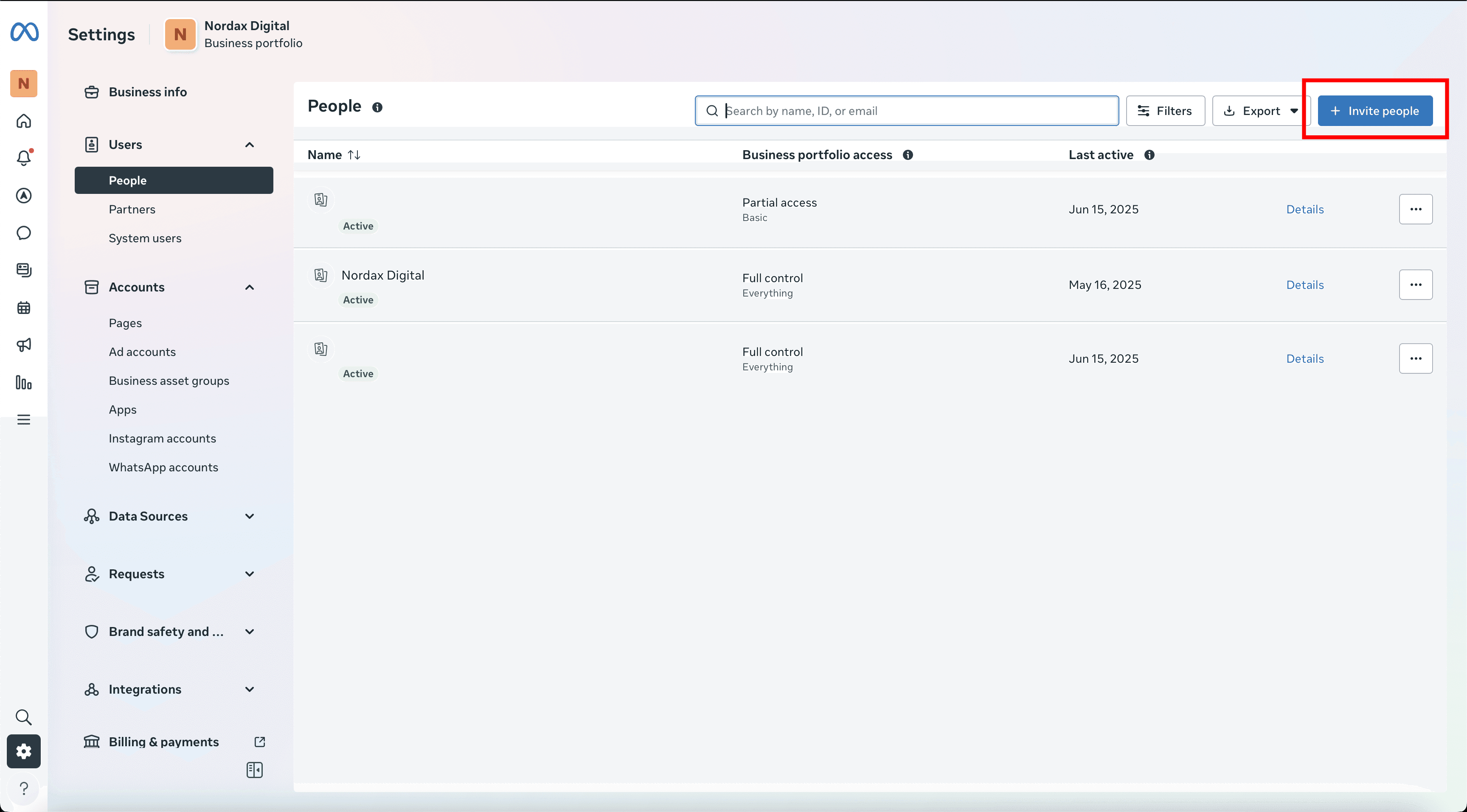Image resolution: width=1467 pixels, height=812 pixels.
Task: Open the inbox chat icon
Action: pos(24,233)
